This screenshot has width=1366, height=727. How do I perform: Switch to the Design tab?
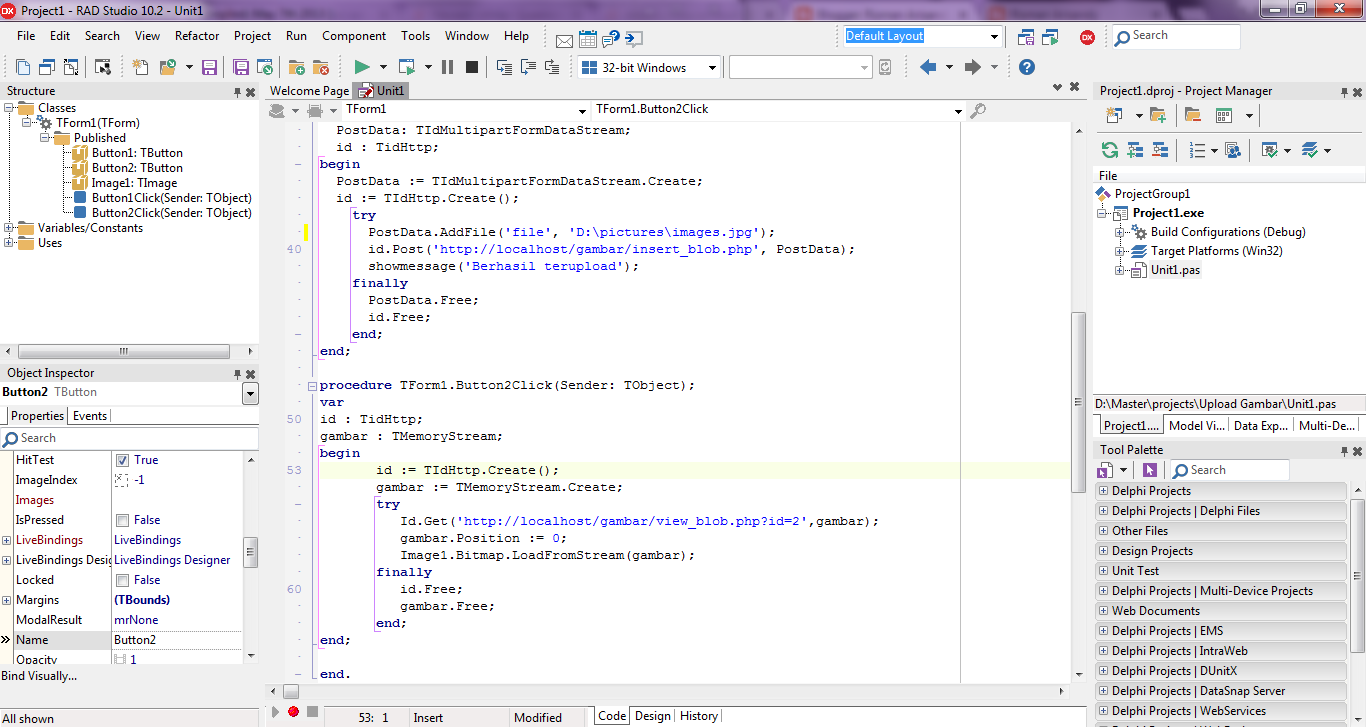[652, 716]
